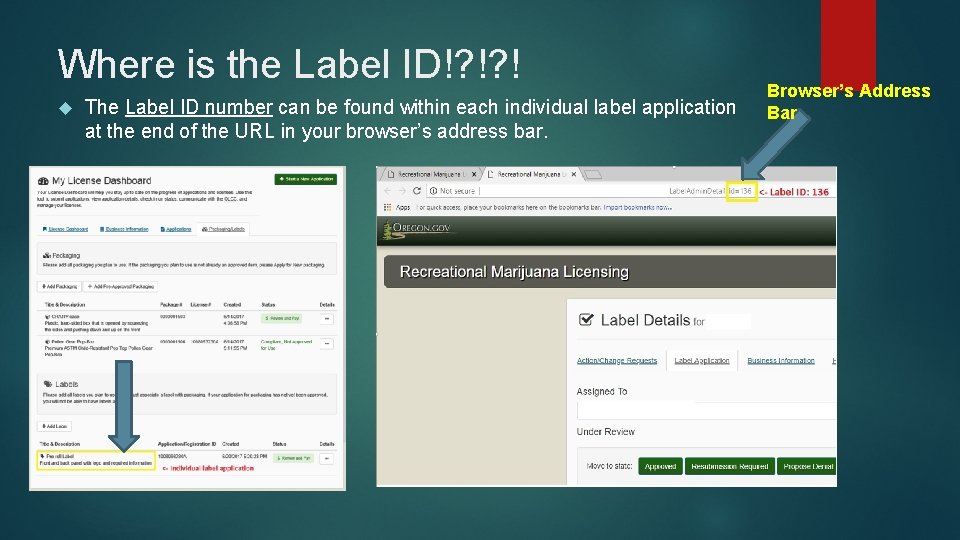Click the Add Label button
The height and width of the screenshot is (540, 960).
pyautogui.click(x=54, y=426)
